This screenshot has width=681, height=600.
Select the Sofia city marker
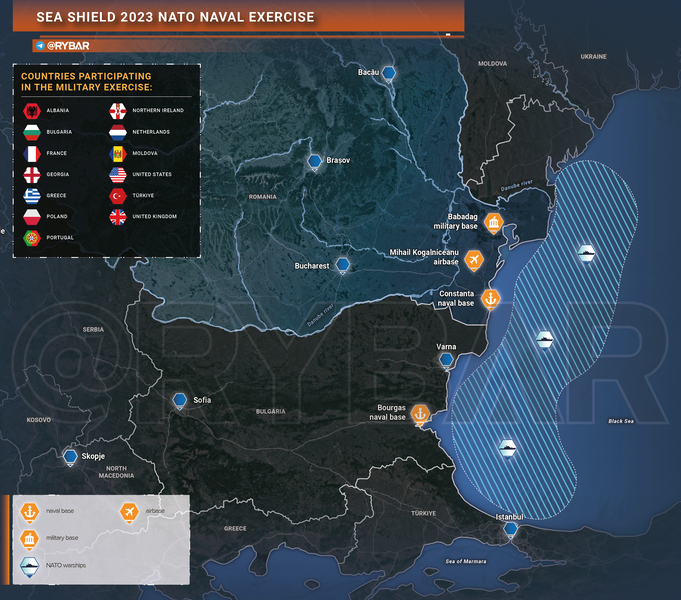[x=180, y=400]
